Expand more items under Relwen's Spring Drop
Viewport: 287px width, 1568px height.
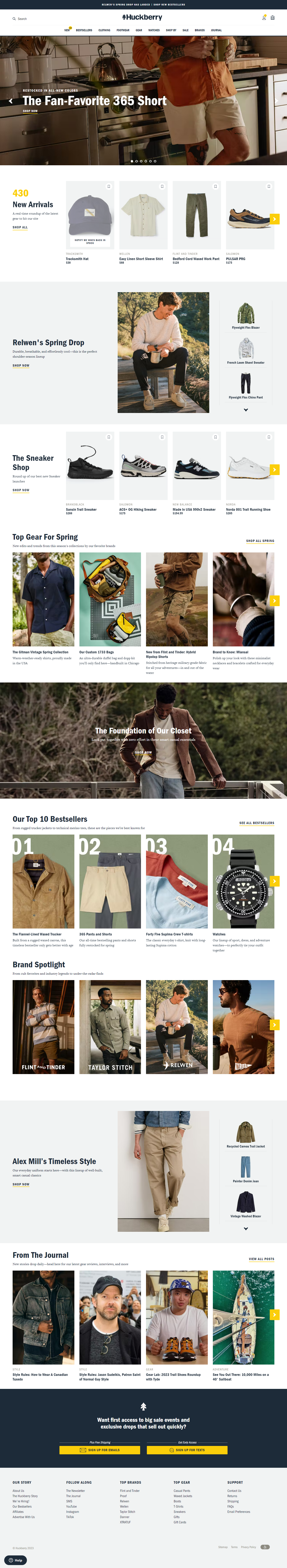click(246, 410)
